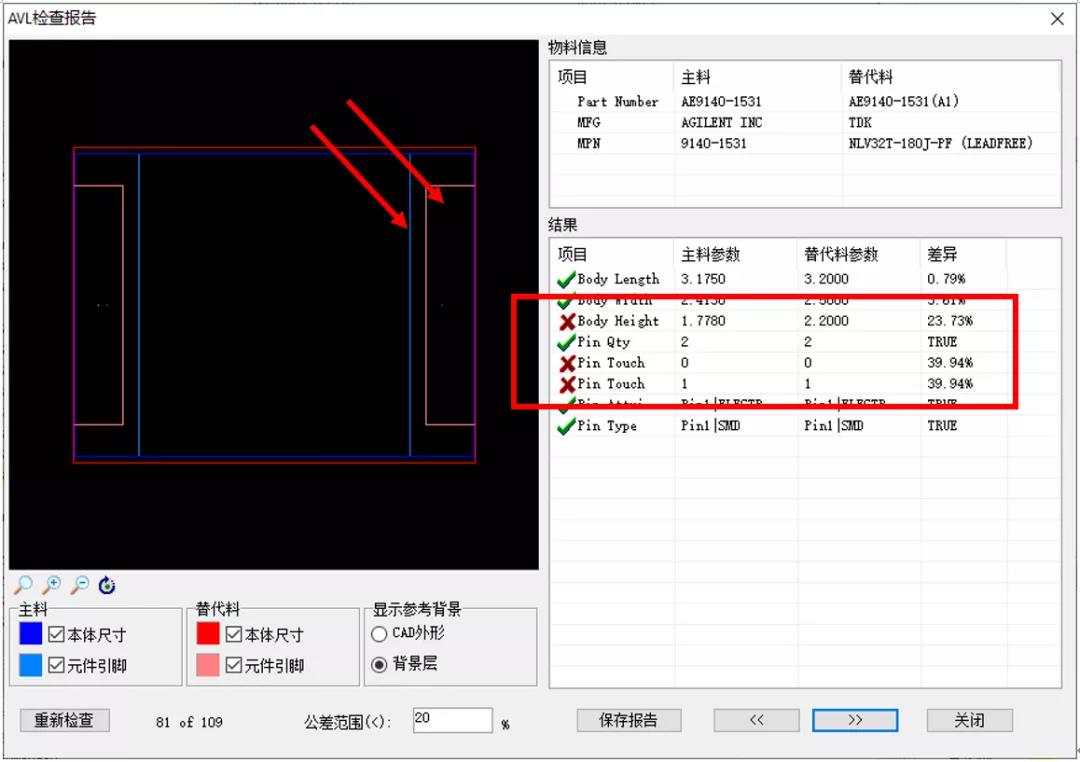Go to next result with >> button
1080x762 pixels.
click(x=855, y=721)
